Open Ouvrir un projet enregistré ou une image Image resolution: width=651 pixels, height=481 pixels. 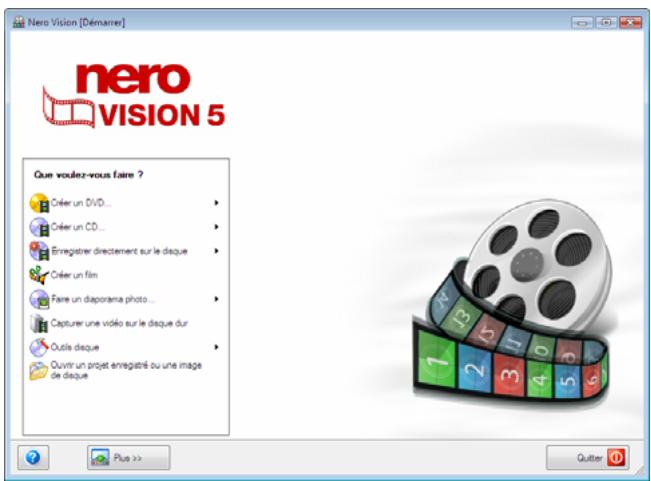(x=126, y=370)
